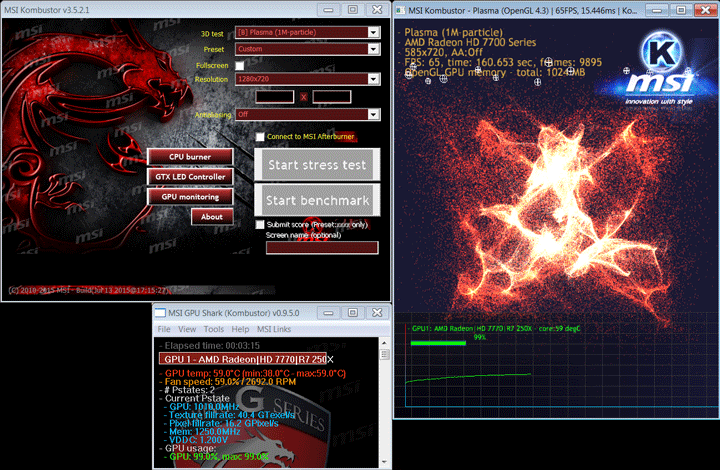
Task: Close the MSI GPU Shark window
Action: click(377, 313)
